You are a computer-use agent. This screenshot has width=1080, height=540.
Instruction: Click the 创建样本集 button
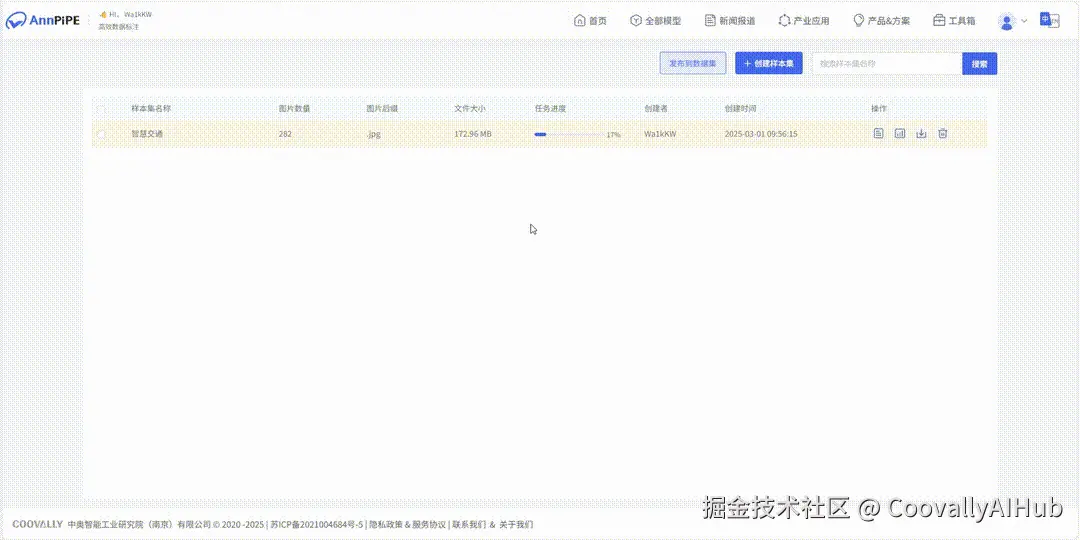769,63
